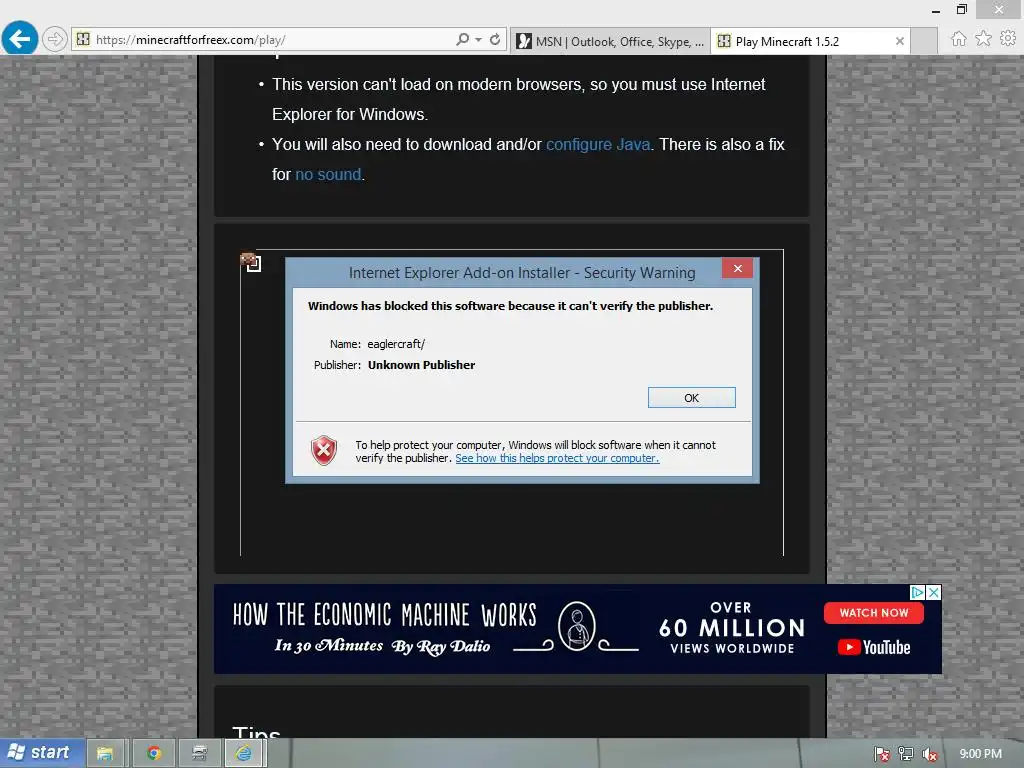Click the AdChoices icon on the banner
Image resolution: width=1024 pixels, height=768 pixels.
(x=918, y=592)
